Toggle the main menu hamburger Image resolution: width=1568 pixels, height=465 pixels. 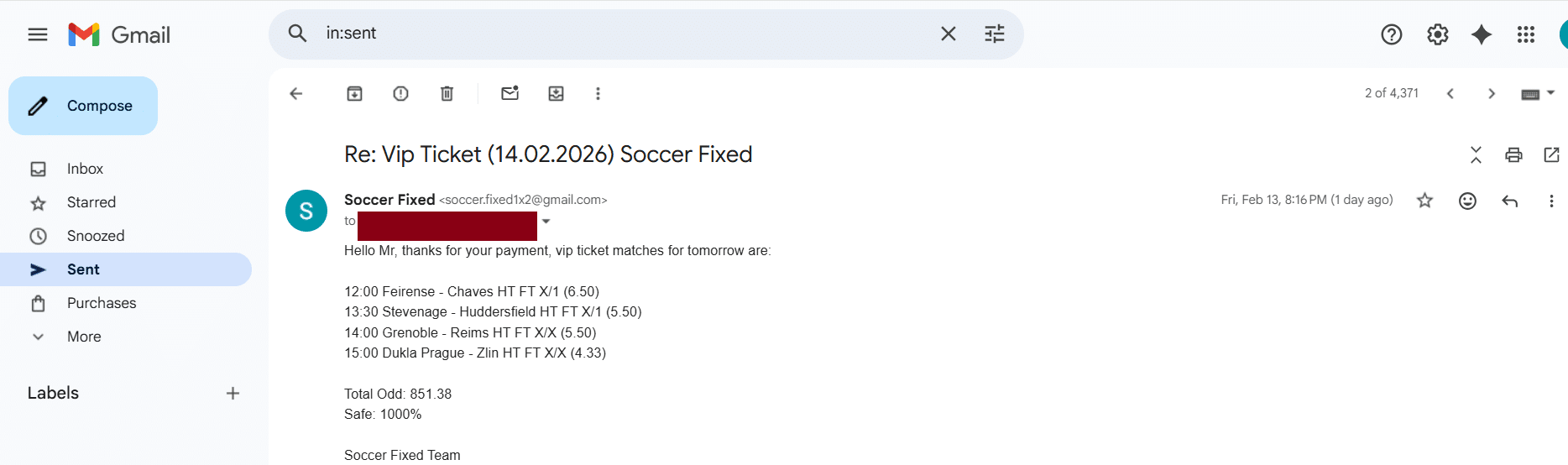[x=38, y=34]
